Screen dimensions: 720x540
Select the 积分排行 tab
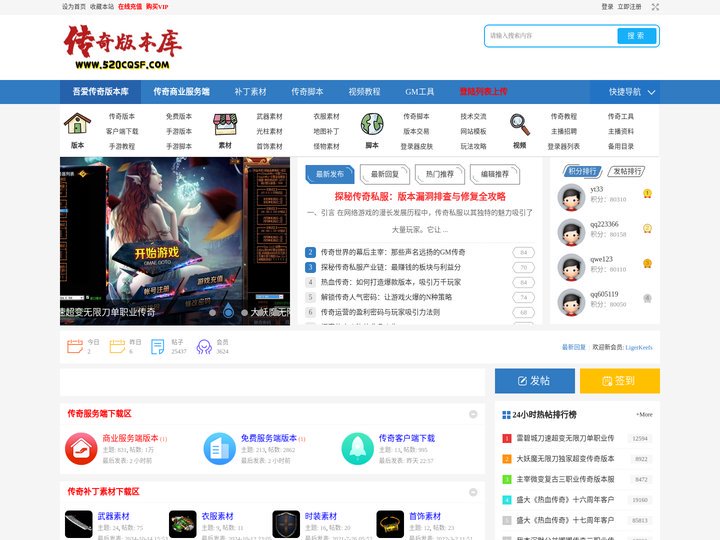coord(582,171)
